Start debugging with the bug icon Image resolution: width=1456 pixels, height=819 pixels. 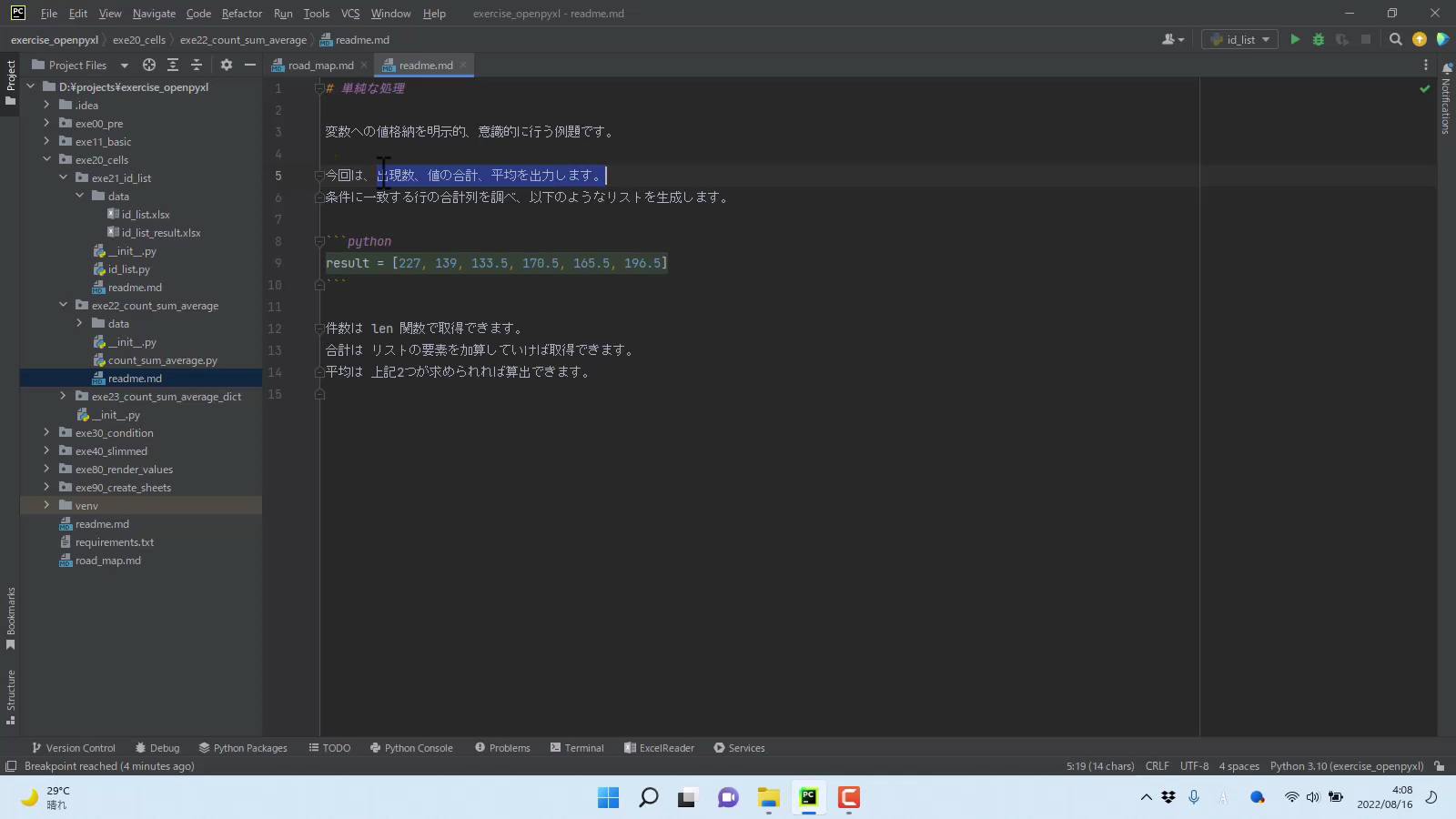coord(1318,39)
